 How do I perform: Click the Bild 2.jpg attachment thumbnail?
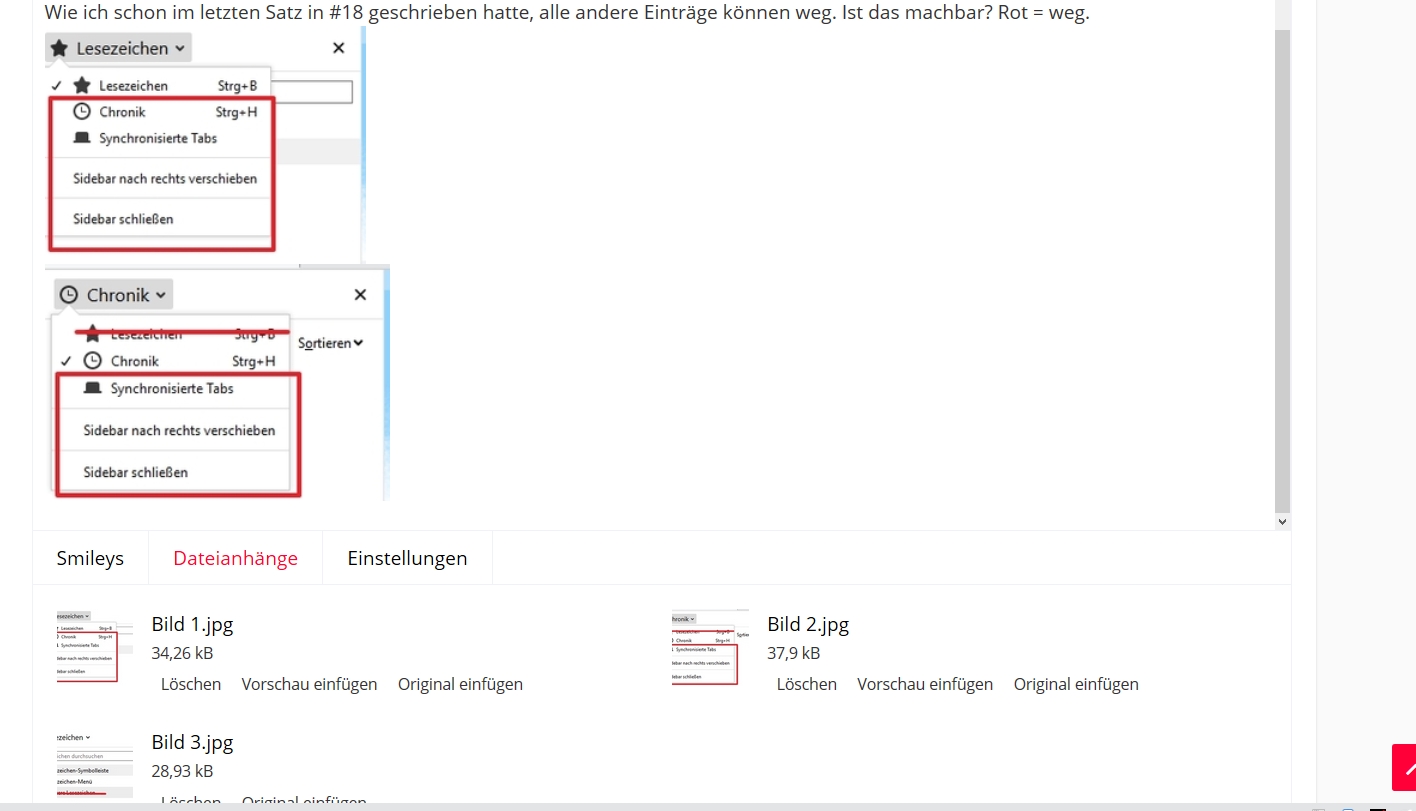(710, 647)
